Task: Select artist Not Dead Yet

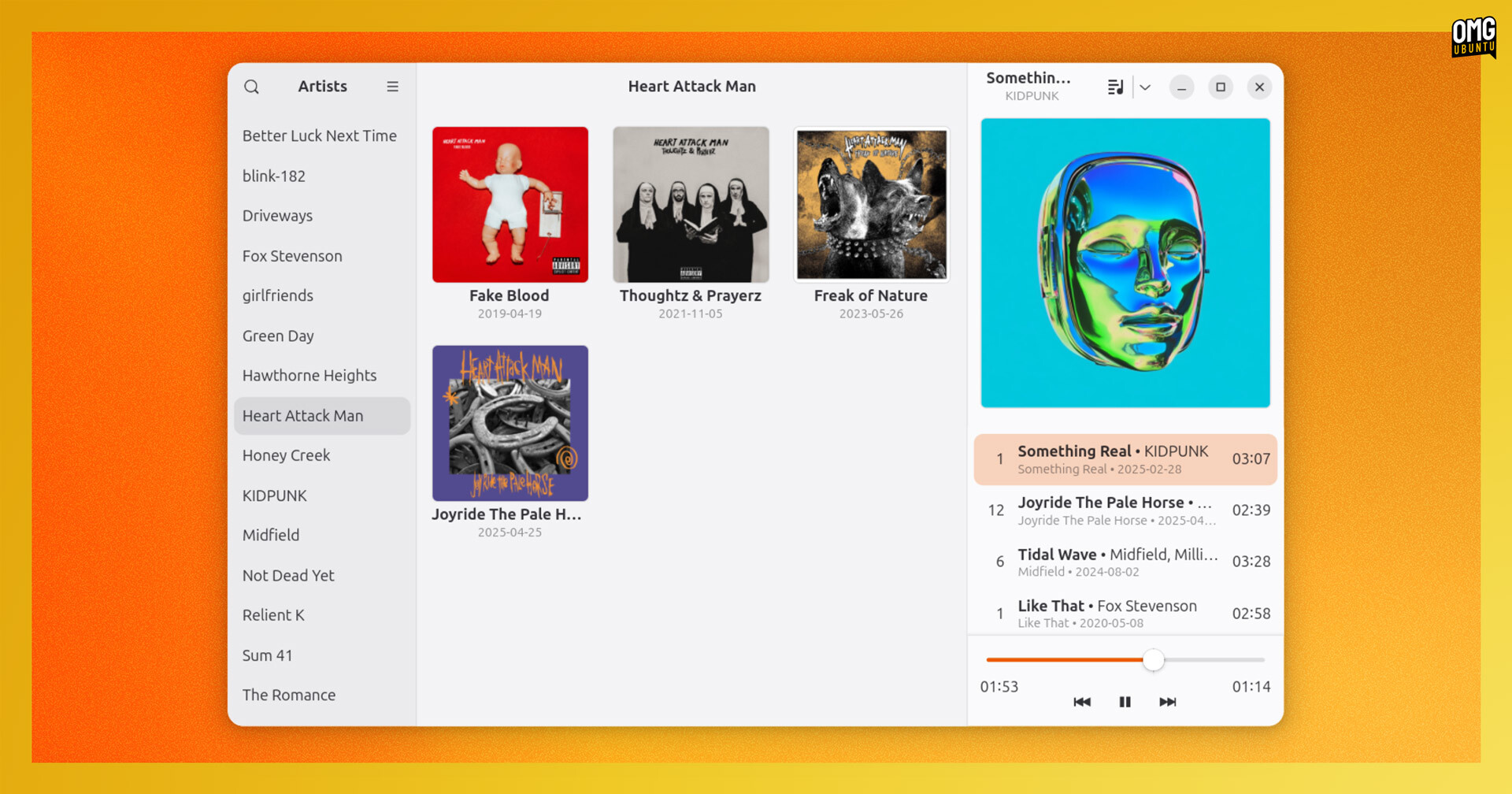Action: (x=322, y=576)
